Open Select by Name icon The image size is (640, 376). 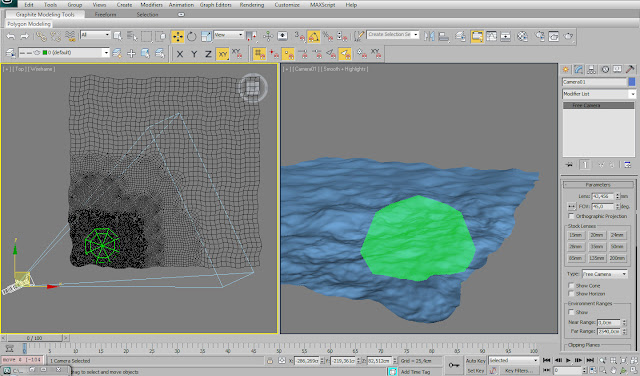pyautogui.click(x=132, y=36)
